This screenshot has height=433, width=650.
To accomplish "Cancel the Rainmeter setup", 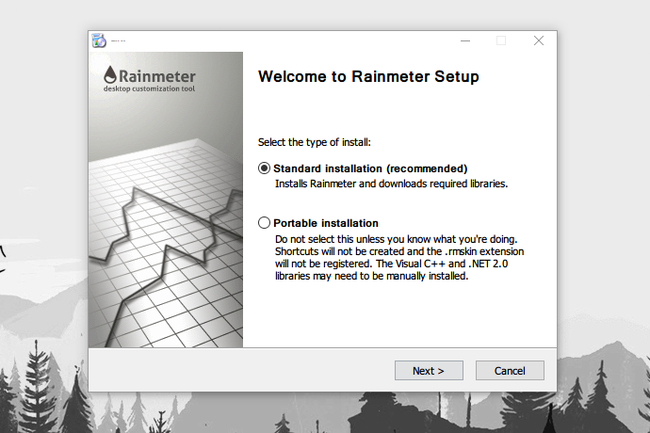I will 510,370.
